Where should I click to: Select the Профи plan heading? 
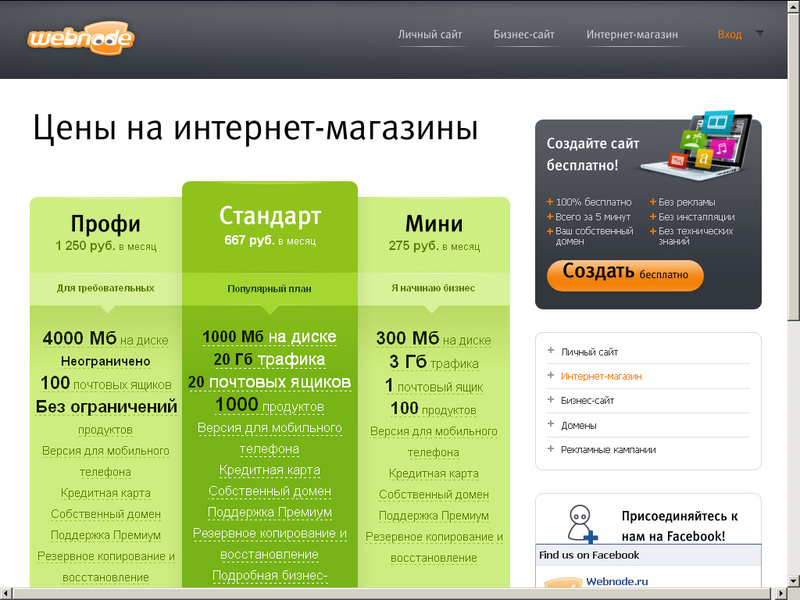point(106,223)
